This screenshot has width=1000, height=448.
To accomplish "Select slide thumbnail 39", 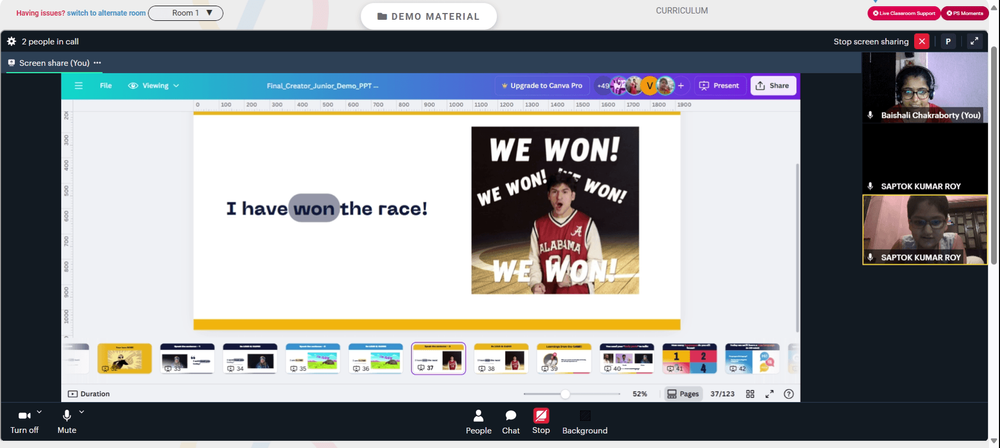I will click(x=564, y=359).
